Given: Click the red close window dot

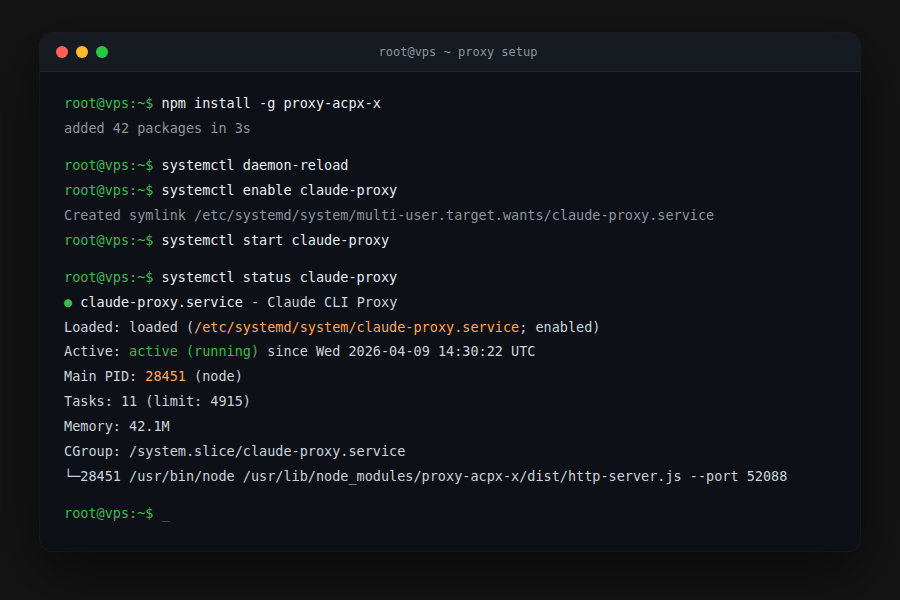Looking at the screenshot, I should point(62,52).
